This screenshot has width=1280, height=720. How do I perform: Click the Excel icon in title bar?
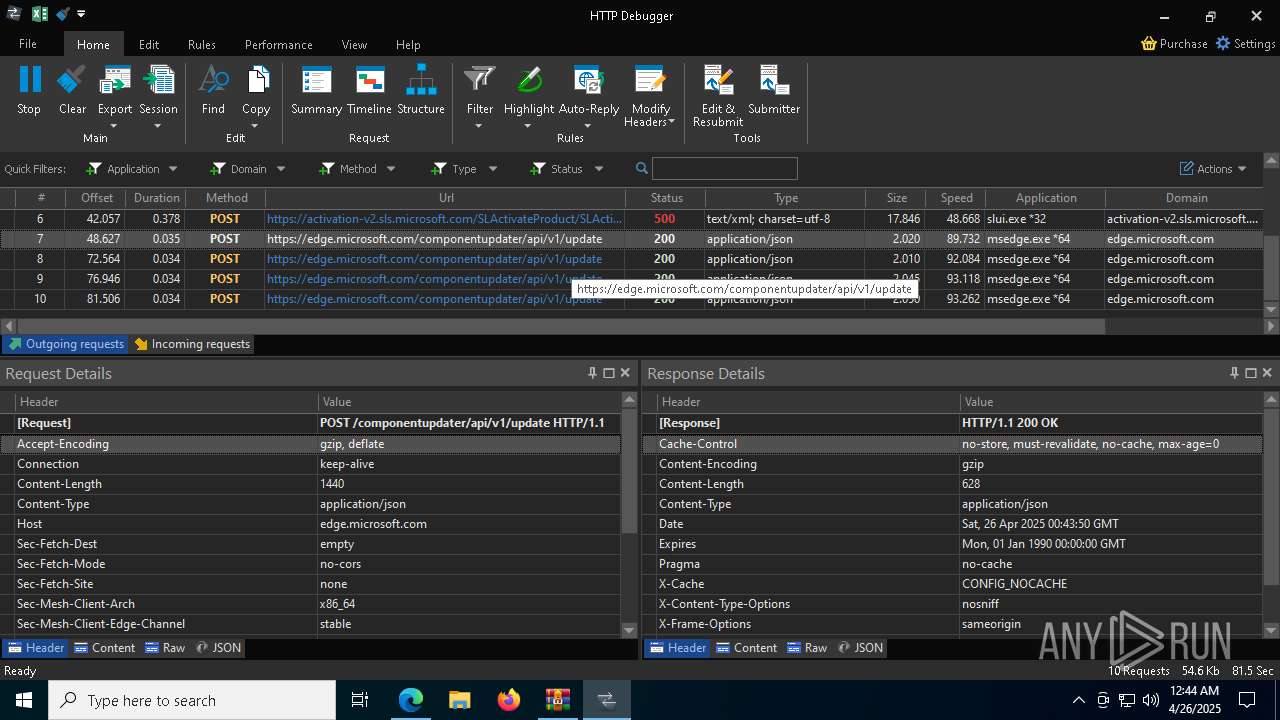point(40,14)
